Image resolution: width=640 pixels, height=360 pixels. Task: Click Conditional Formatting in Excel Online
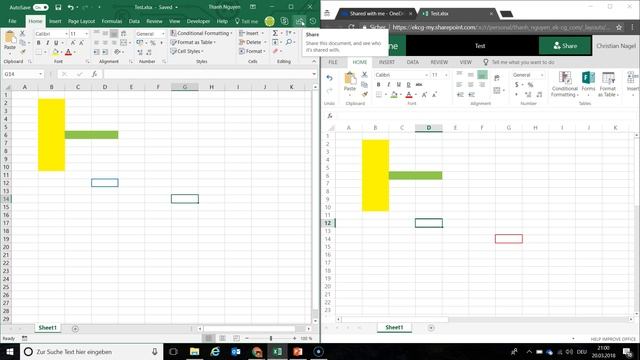[x=564, y=84]
